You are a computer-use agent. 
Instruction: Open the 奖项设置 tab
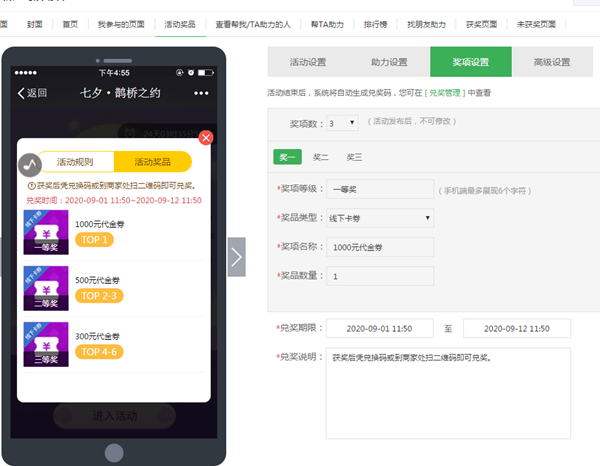[471, 62]
